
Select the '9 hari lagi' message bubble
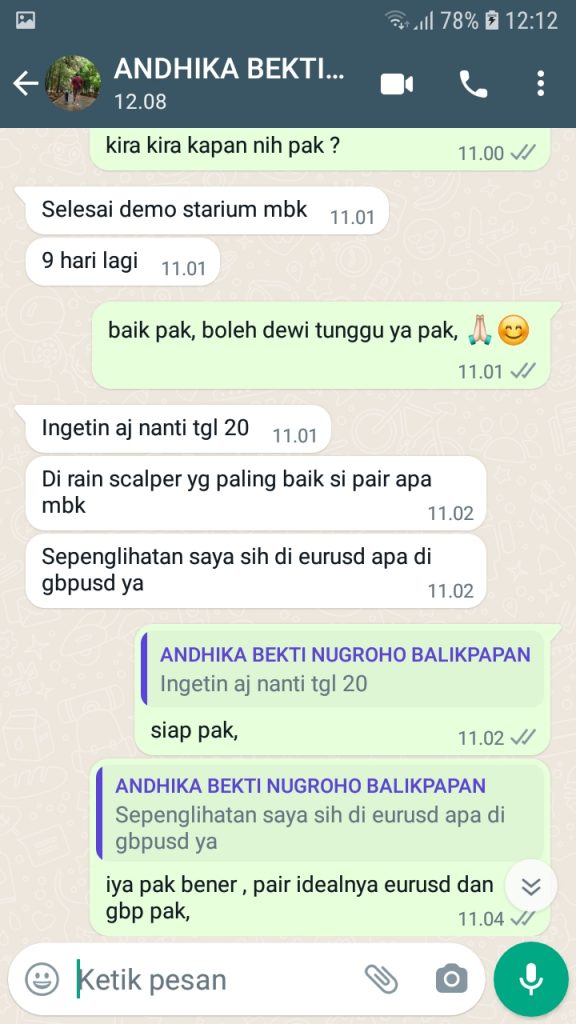tap(123, 262)
